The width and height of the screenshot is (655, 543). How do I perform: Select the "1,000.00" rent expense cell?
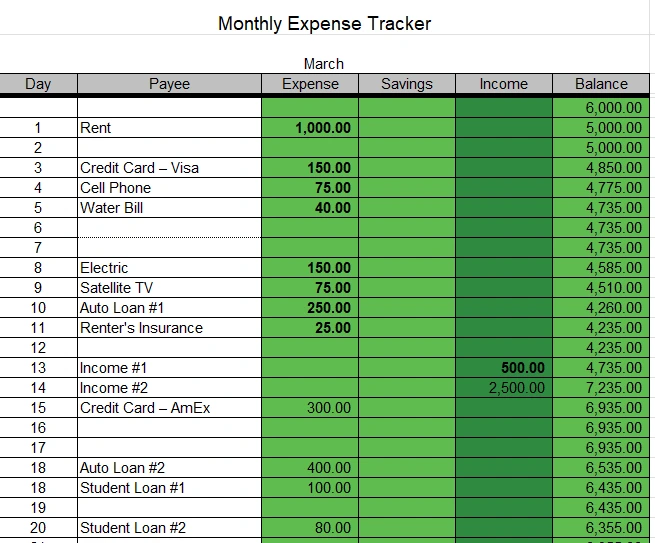pos(310,128)
